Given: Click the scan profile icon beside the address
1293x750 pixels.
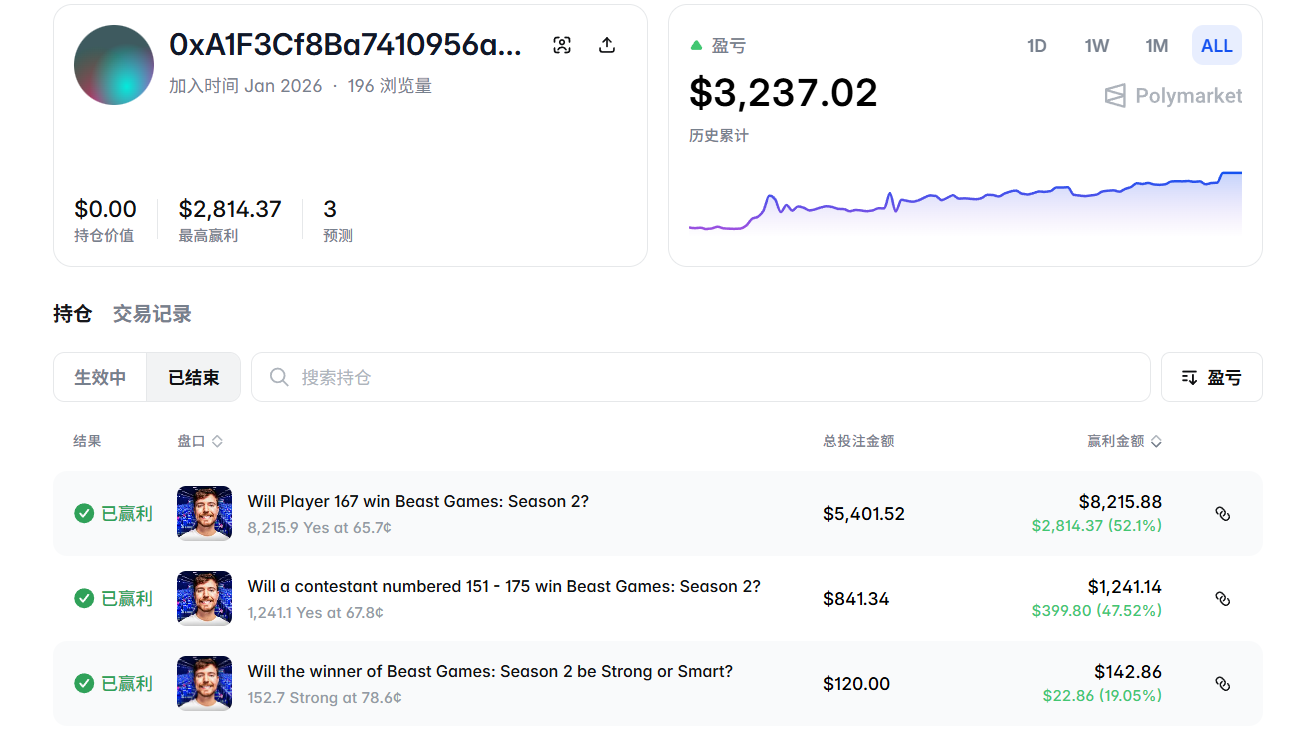Looking at the screenshot, I should [562, 45].
